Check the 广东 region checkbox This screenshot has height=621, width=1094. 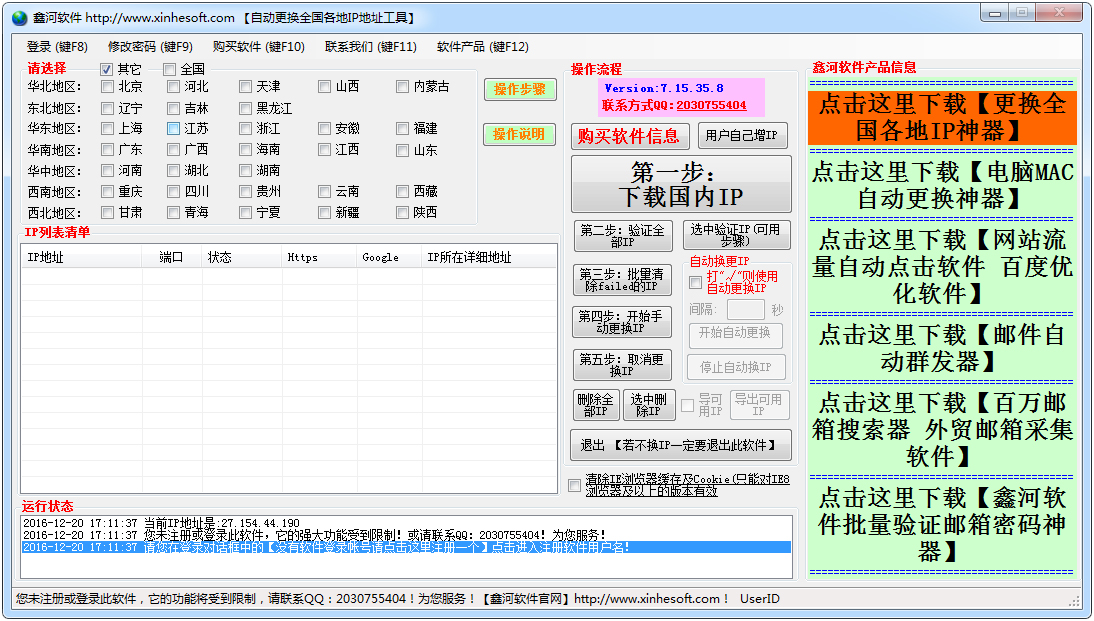106,148
